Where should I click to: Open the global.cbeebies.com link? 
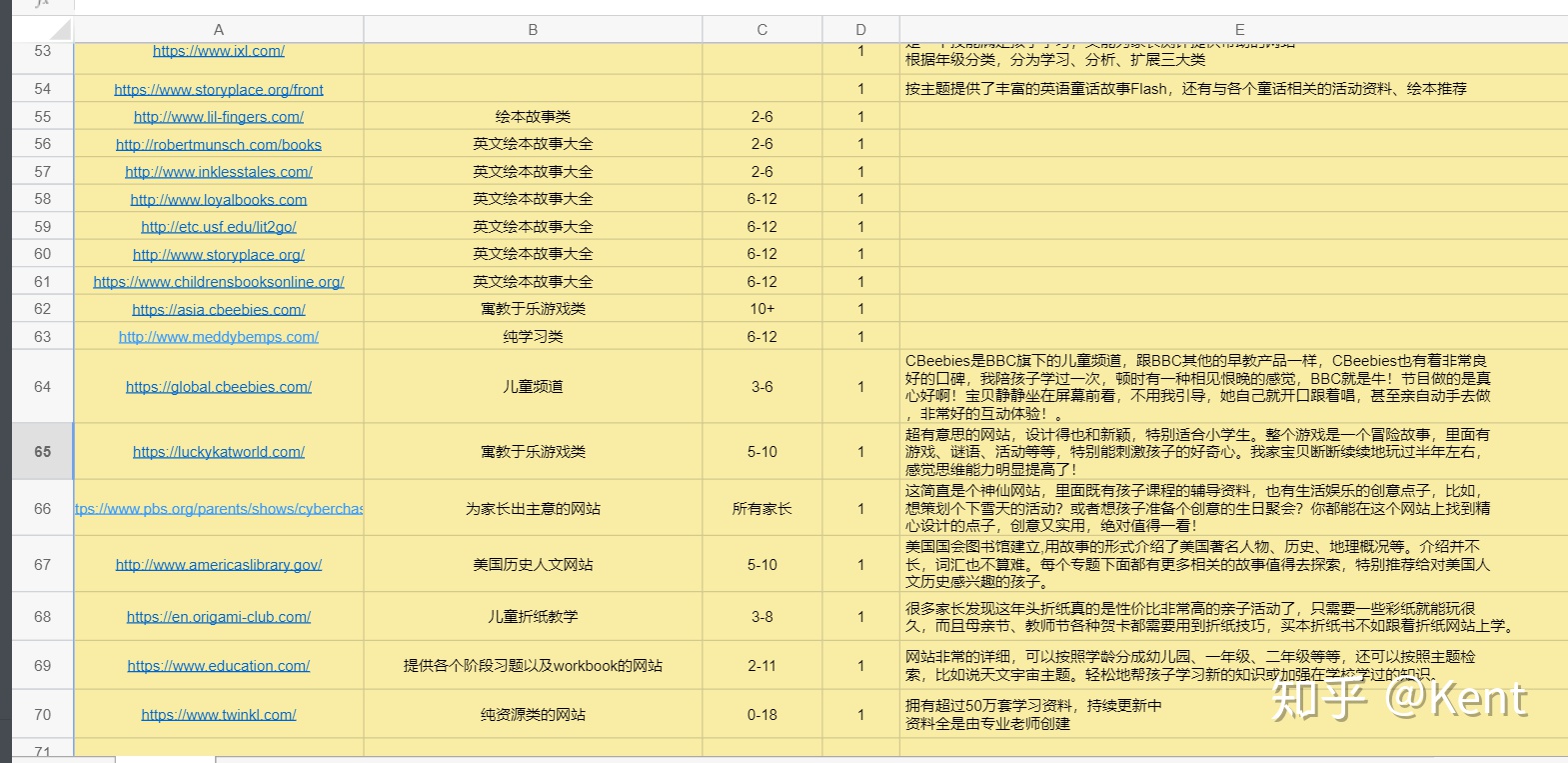218,387
